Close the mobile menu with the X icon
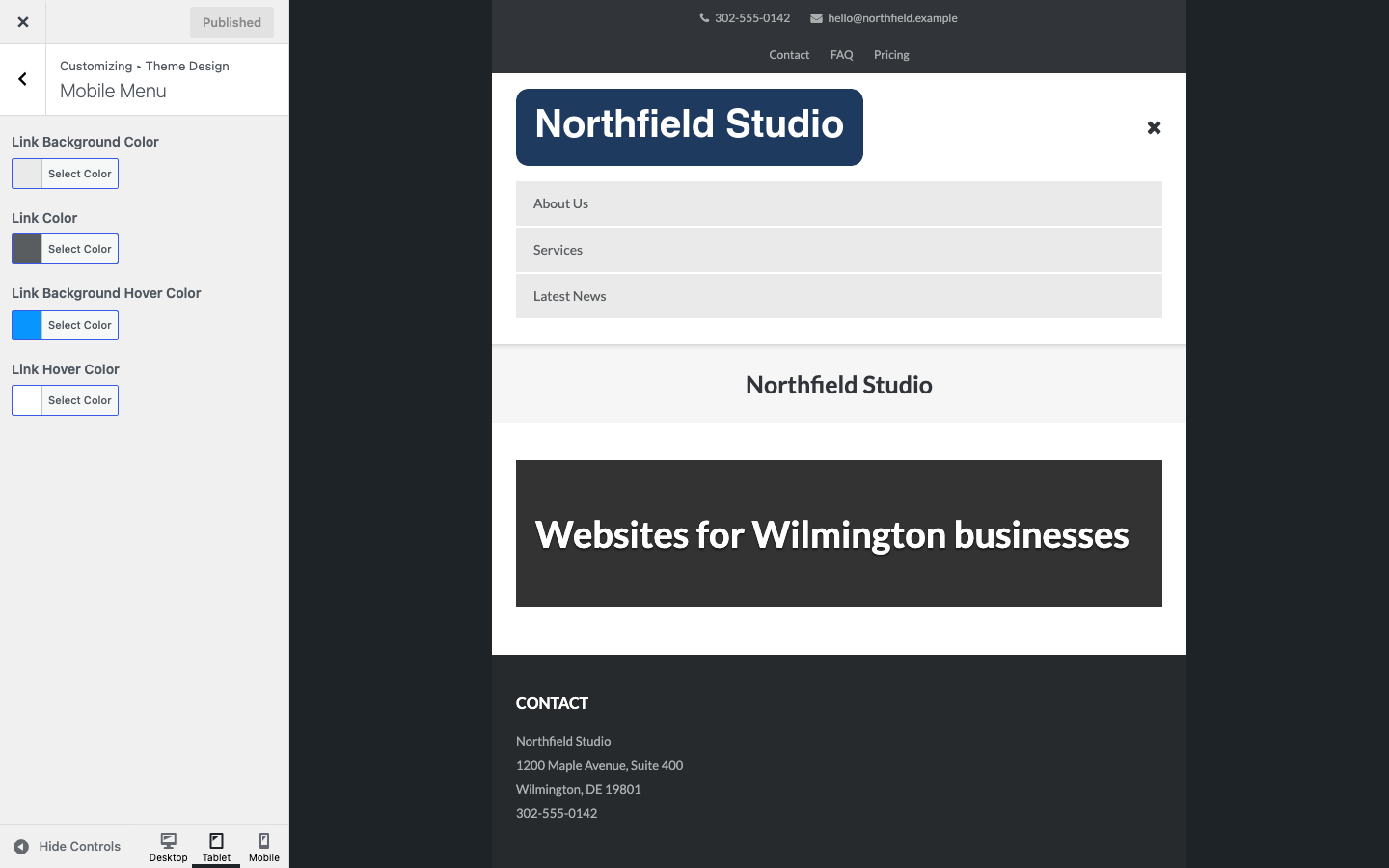 click(1154, 127)
